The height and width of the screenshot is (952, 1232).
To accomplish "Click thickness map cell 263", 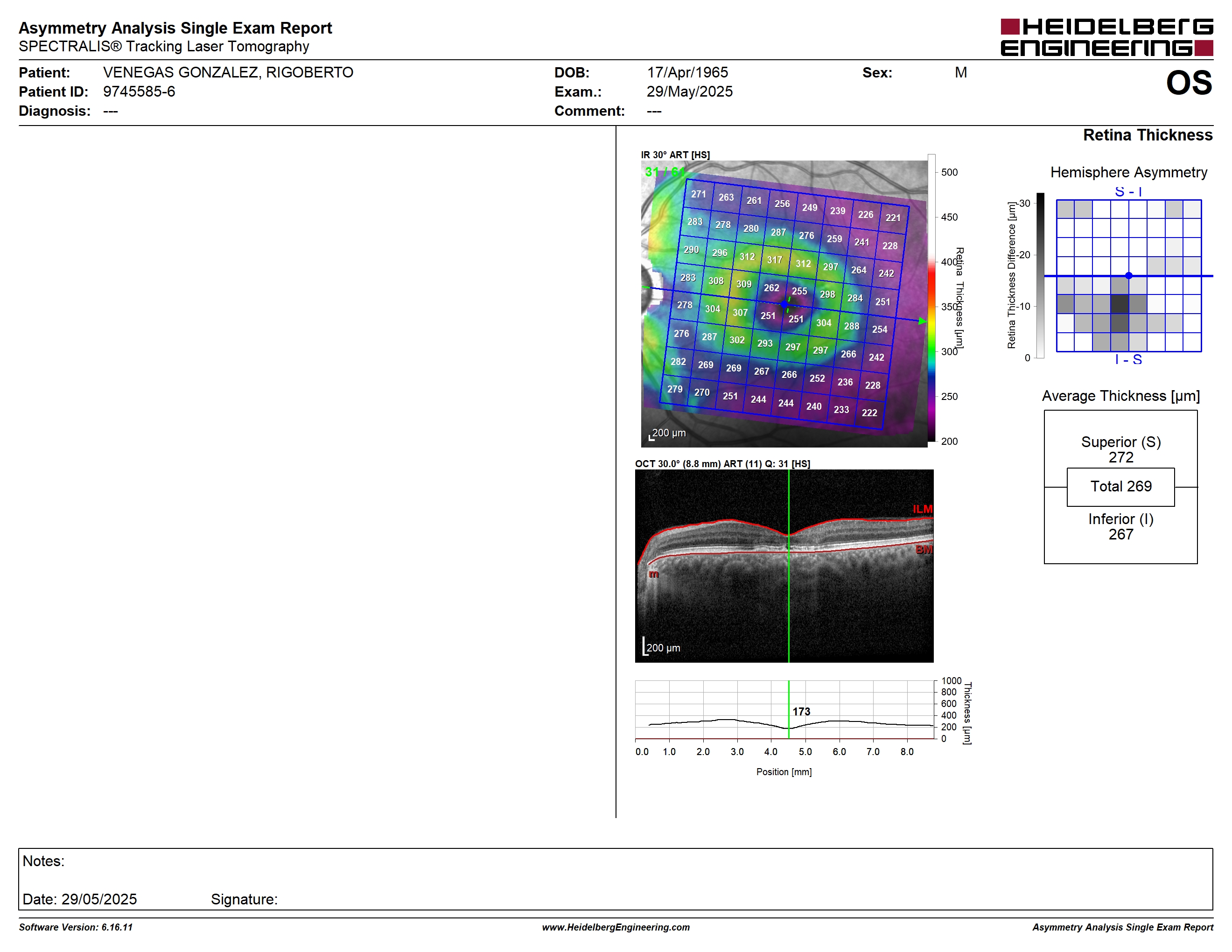I will click(x=726, y=197).
